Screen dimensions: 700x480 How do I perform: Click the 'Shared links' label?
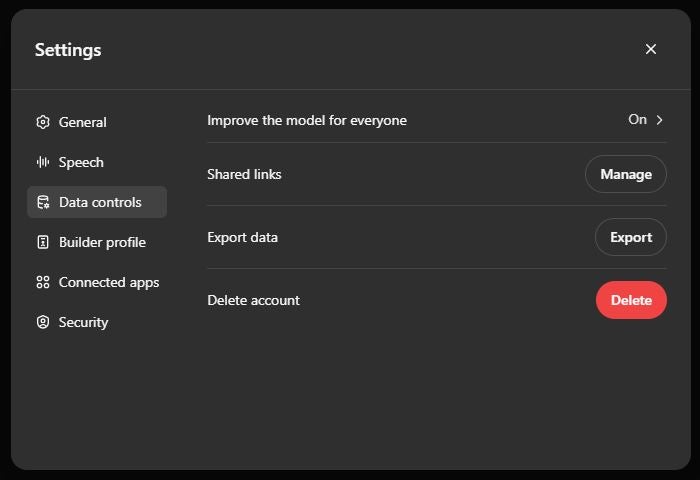pyautogui.click(x=244, y=174)
